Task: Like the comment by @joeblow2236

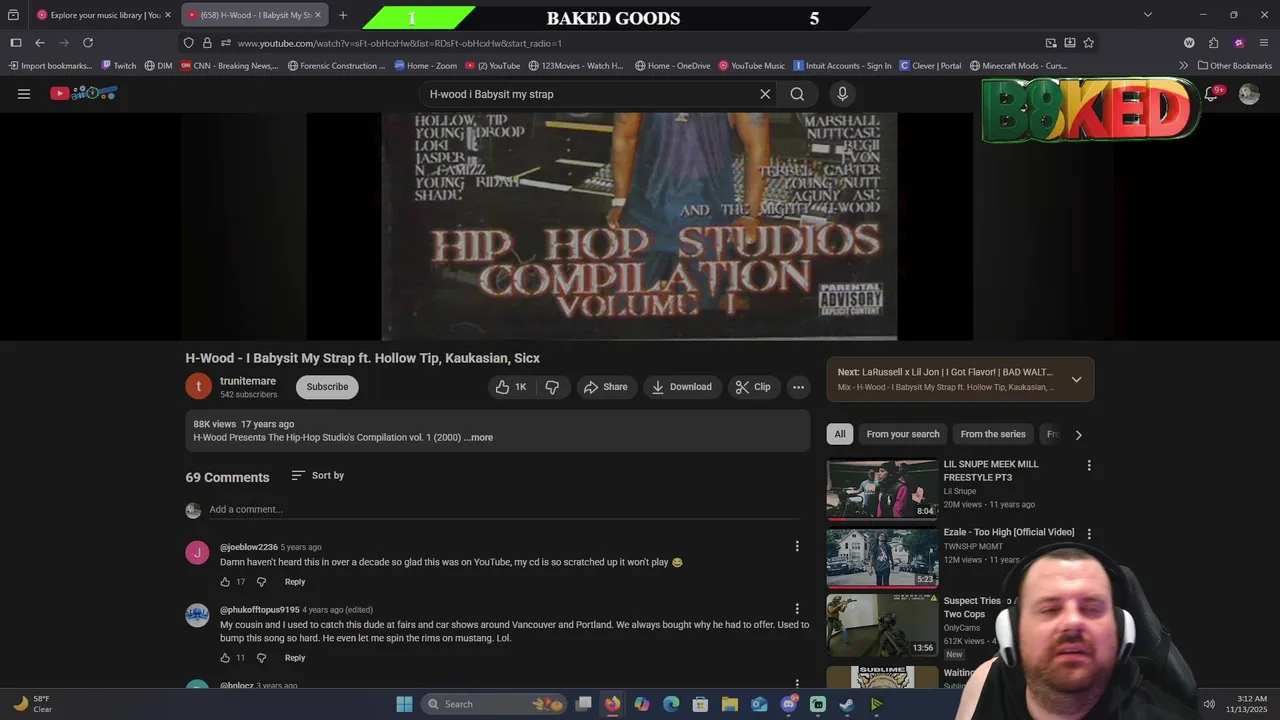Action: coord(225,582)
